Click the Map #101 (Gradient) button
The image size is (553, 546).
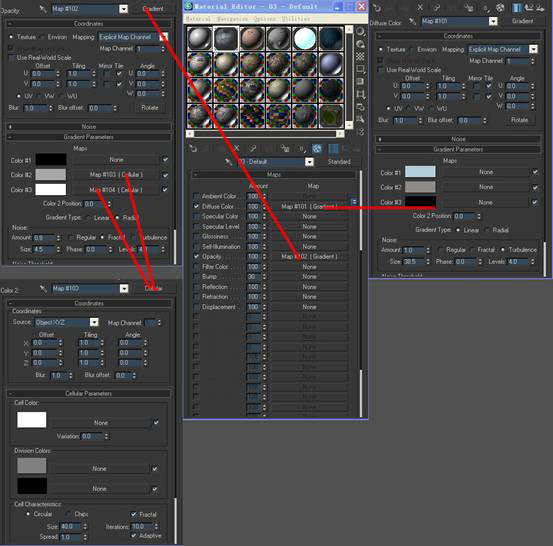tap(309, 206)
